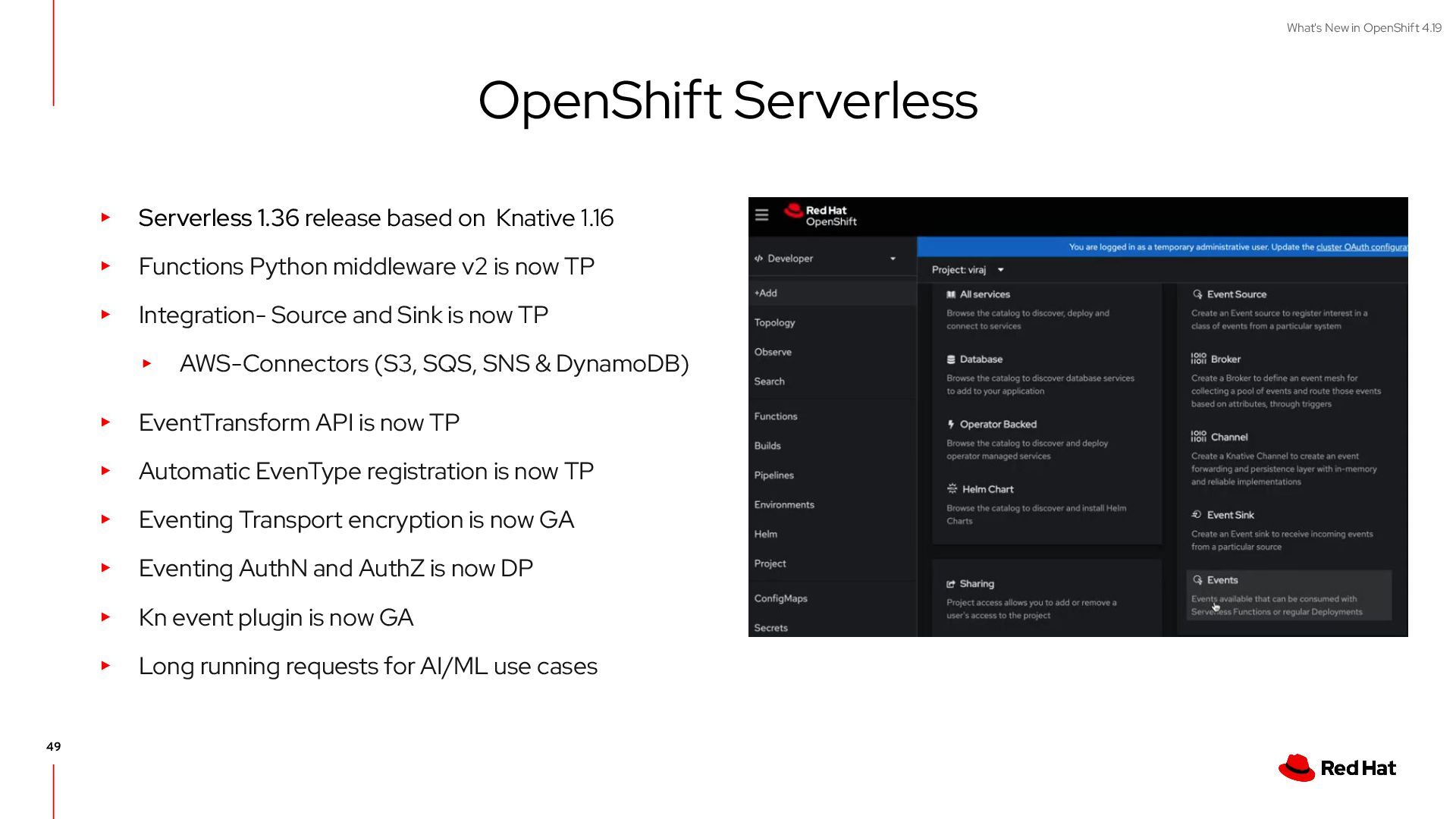The height and width of the screenshot is (819, 1456).
Task: Click 'Automatic EvenType registration is now TP'
Action: point(366,472)
